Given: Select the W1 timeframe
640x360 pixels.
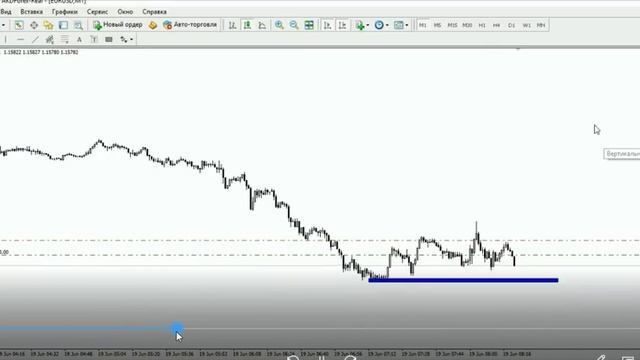Looking at the screenshot, I should 527,25.
